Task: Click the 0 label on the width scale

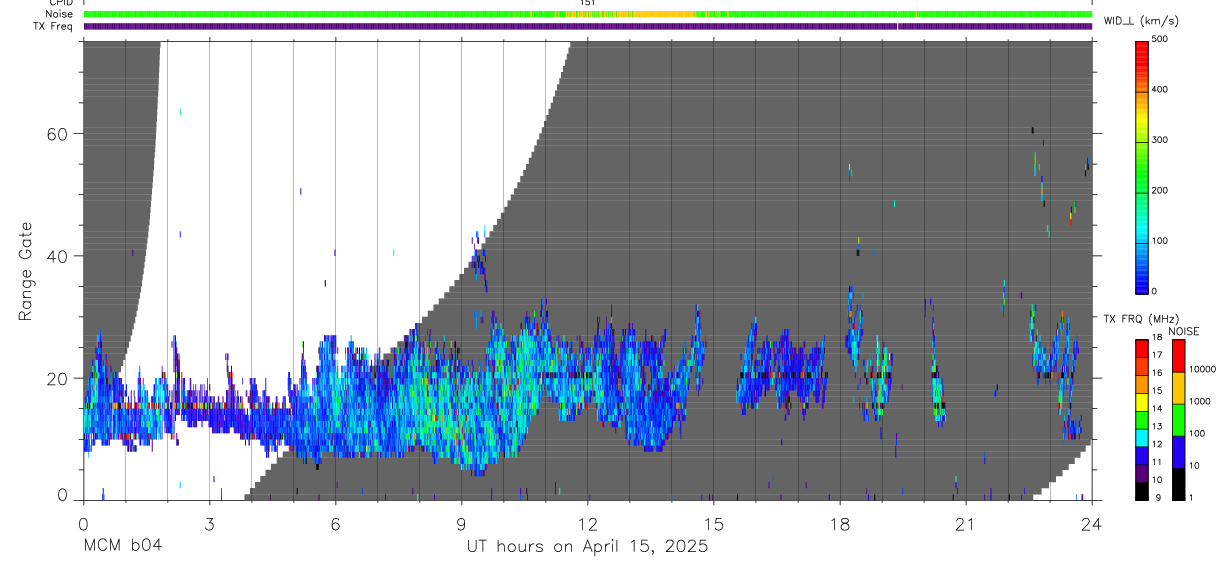Action: [x=1155, y=291]
